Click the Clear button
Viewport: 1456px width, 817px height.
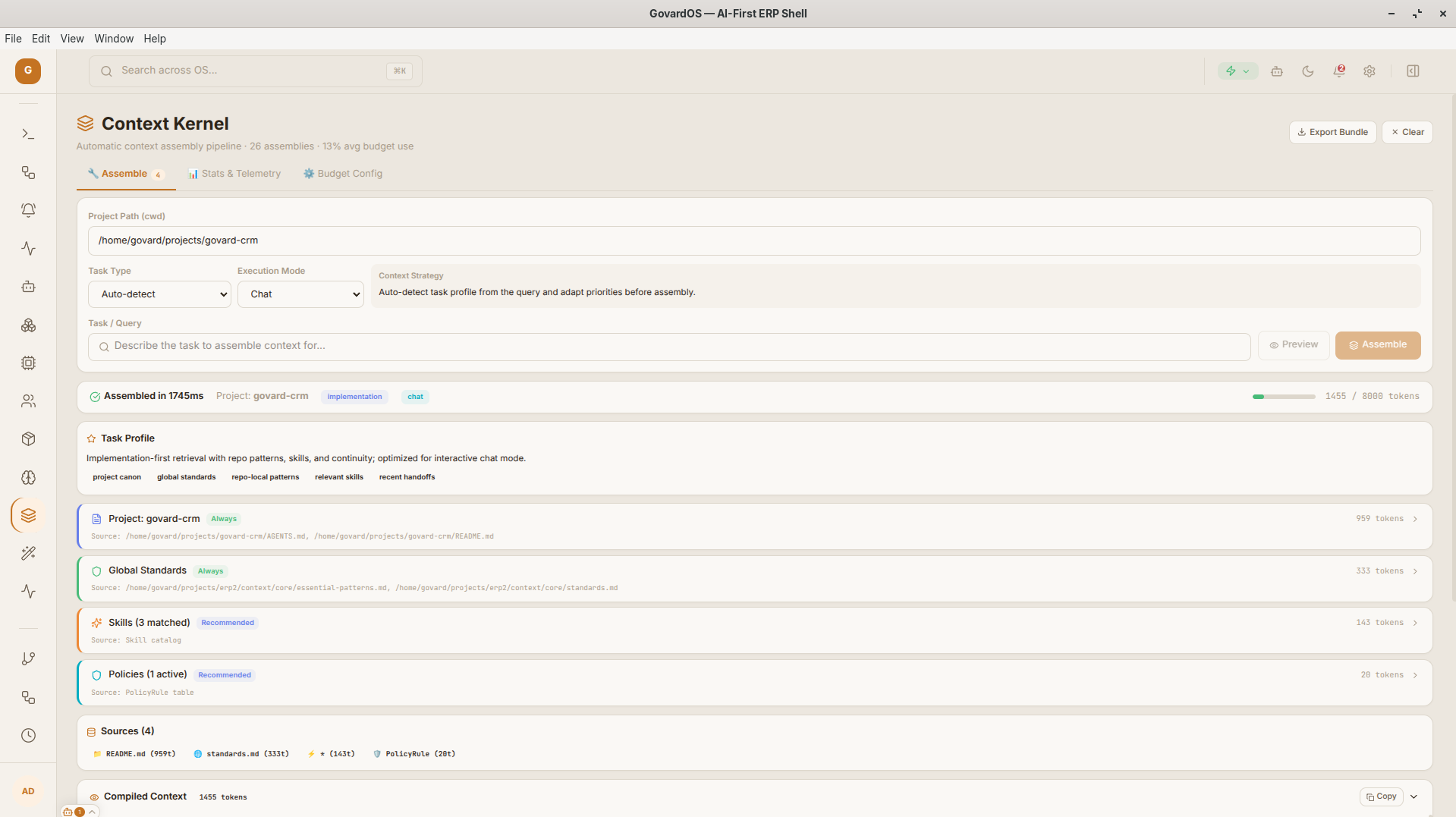click(1407, 132)
